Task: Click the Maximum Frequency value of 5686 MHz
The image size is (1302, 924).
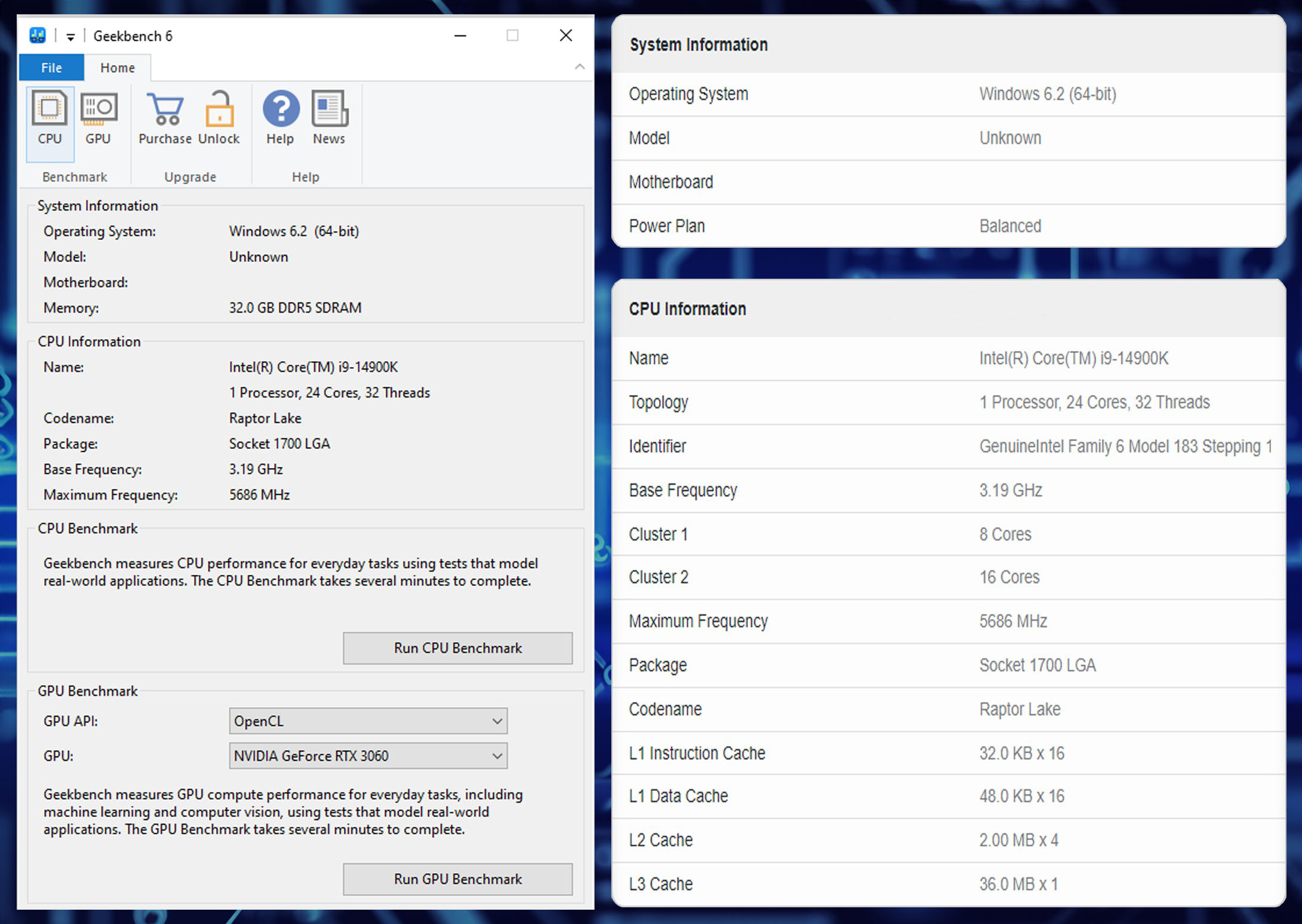Action: click(x=1012, y=621)
